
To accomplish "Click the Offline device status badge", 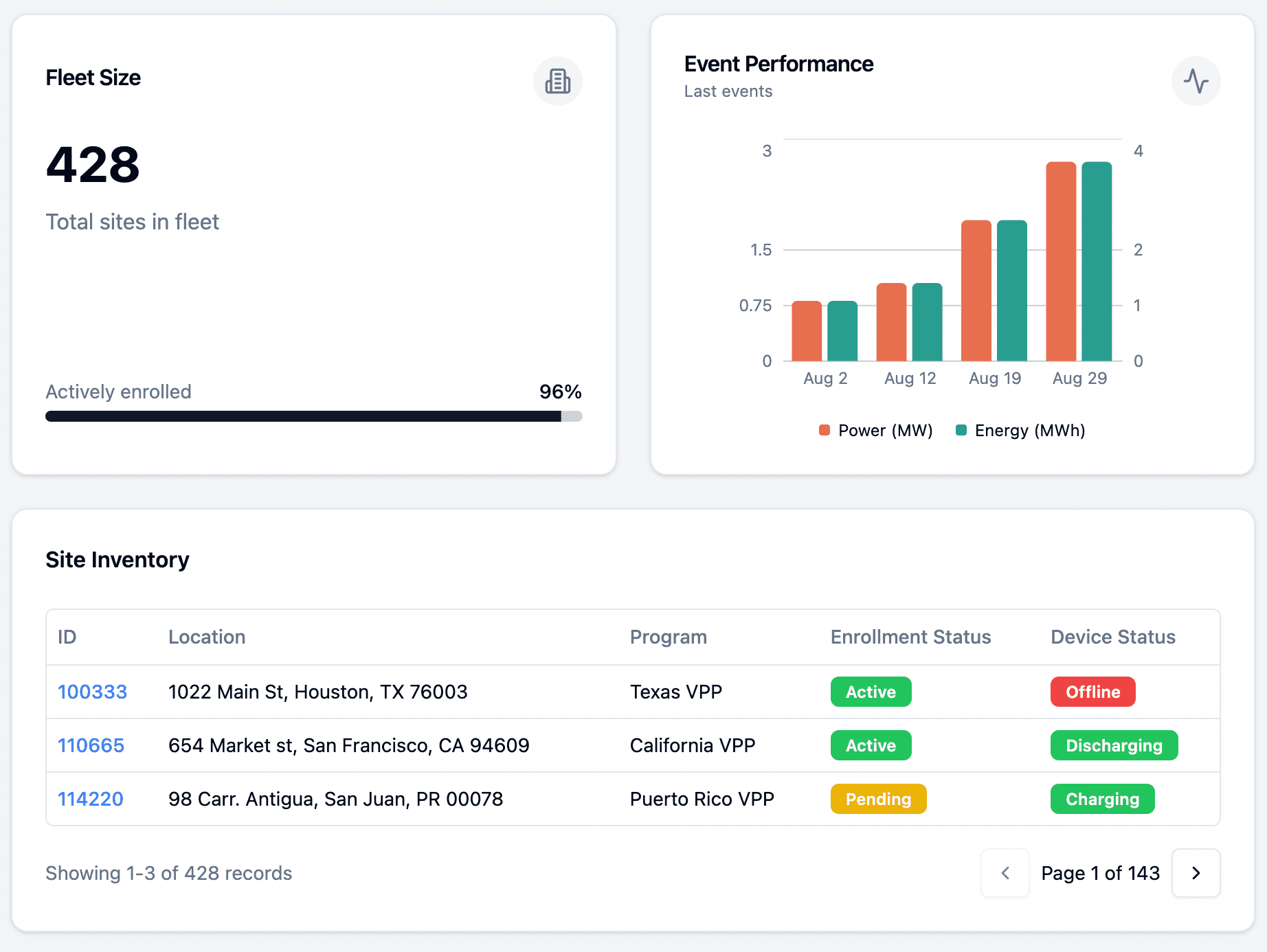I will click(x=1092, y=692).
